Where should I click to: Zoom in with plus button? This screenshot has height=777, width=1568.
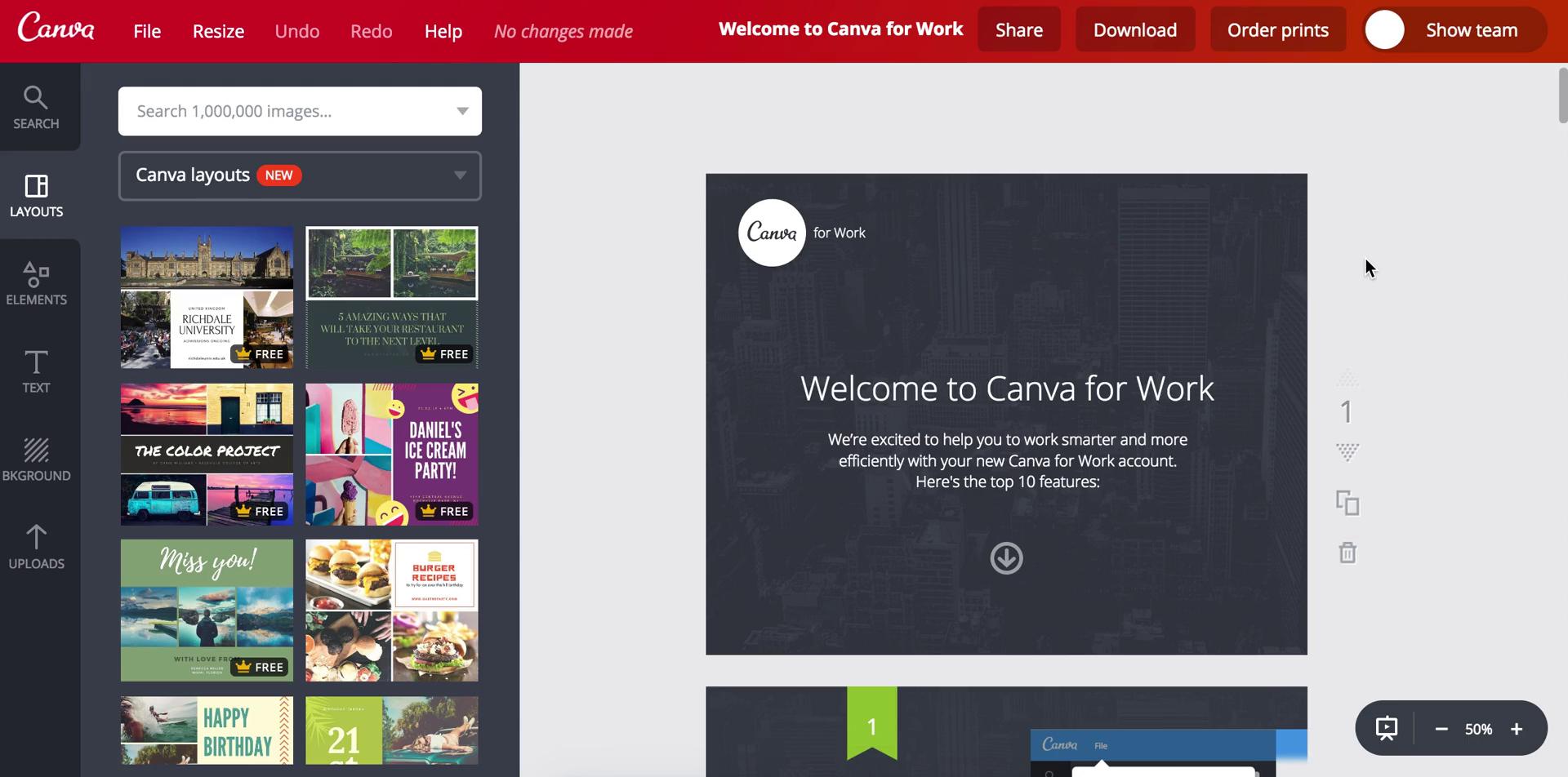pyautogui.click(x=1517, y=729)
